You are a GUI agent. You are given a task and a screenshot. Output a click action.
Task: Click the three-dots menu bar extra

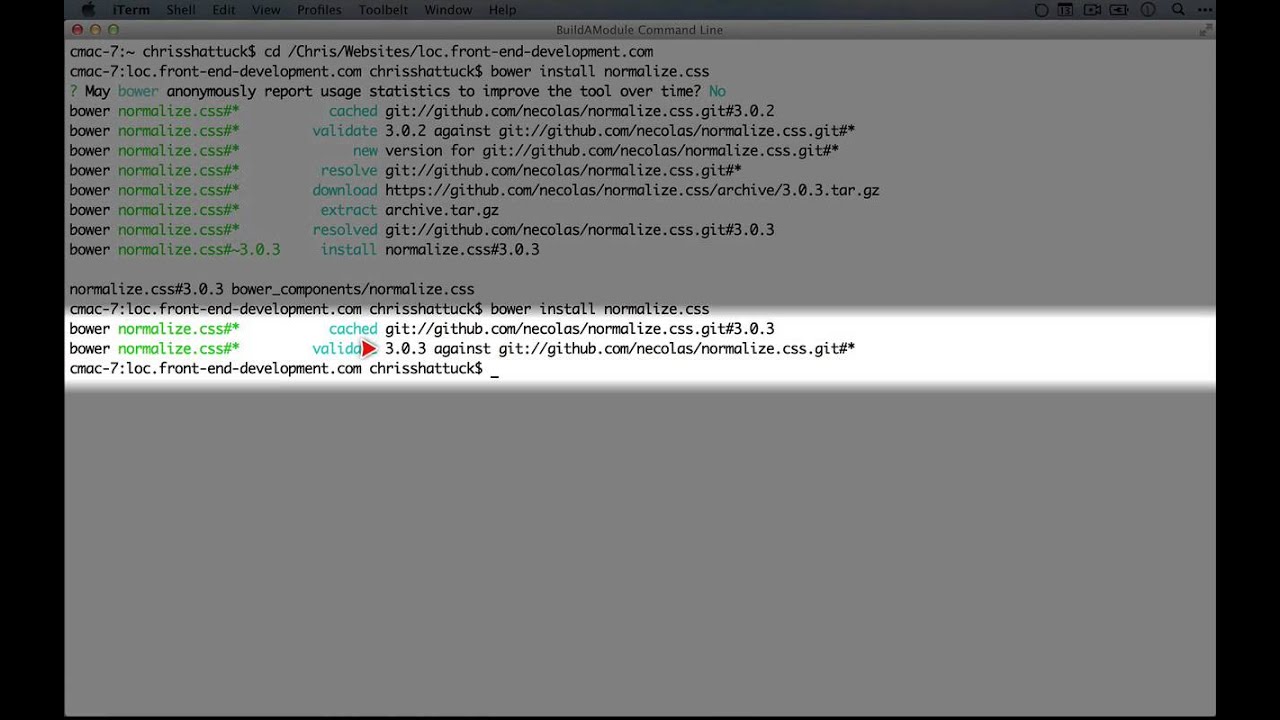click(x=1204, y=10)
